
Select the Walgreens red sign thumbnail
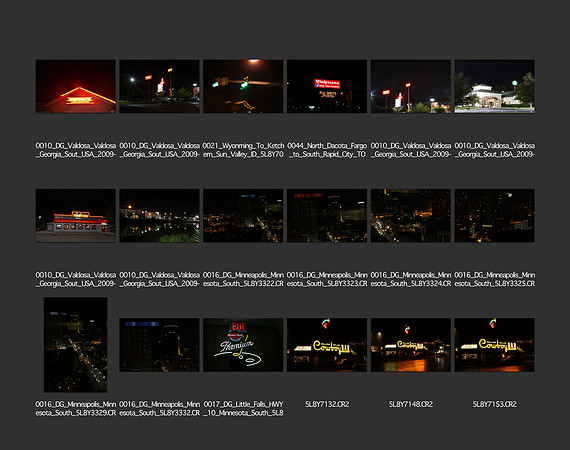pyautogui.click(x=327, y=86)
